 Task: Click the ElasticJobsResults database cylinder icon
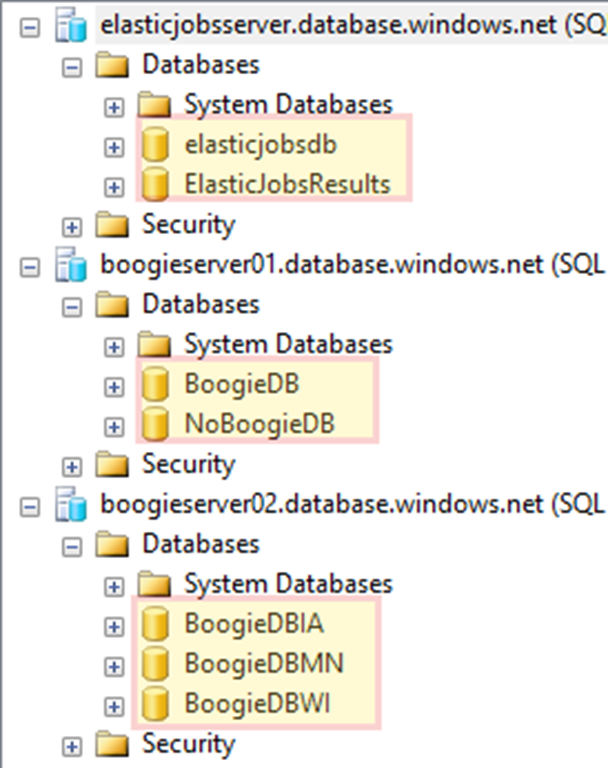154,185
